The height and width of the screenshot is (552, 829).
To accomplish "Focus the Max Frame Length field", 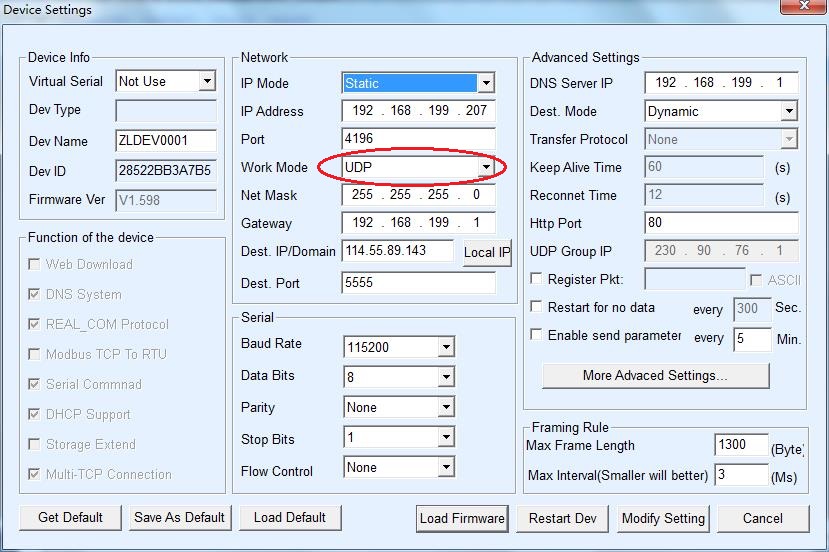I will (741, 445).
